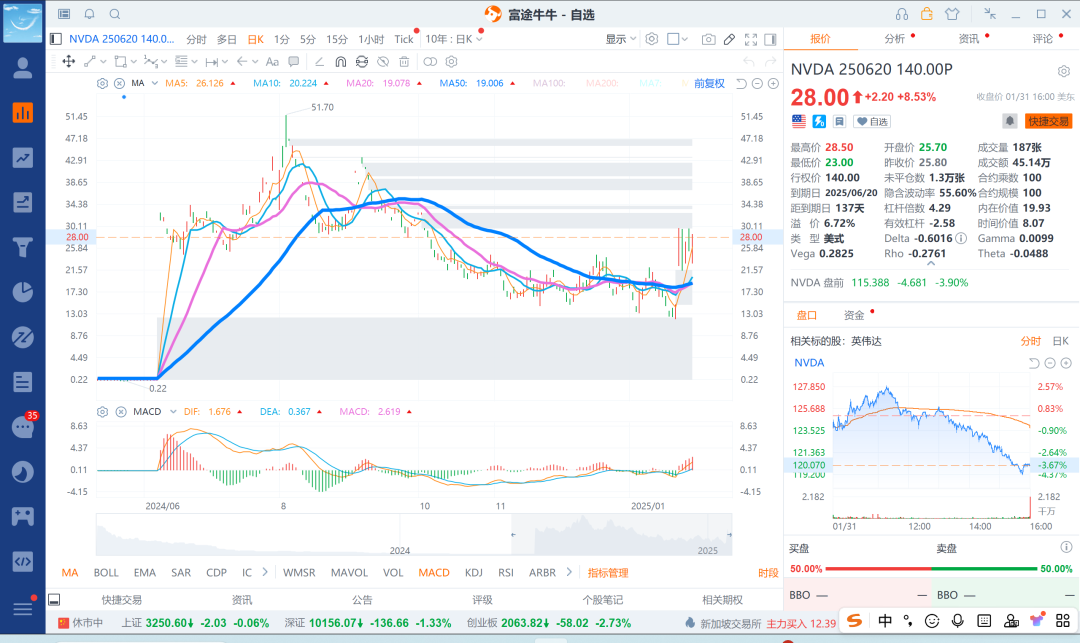Show more indicators arrow after ARBR

tap(569, 572)
